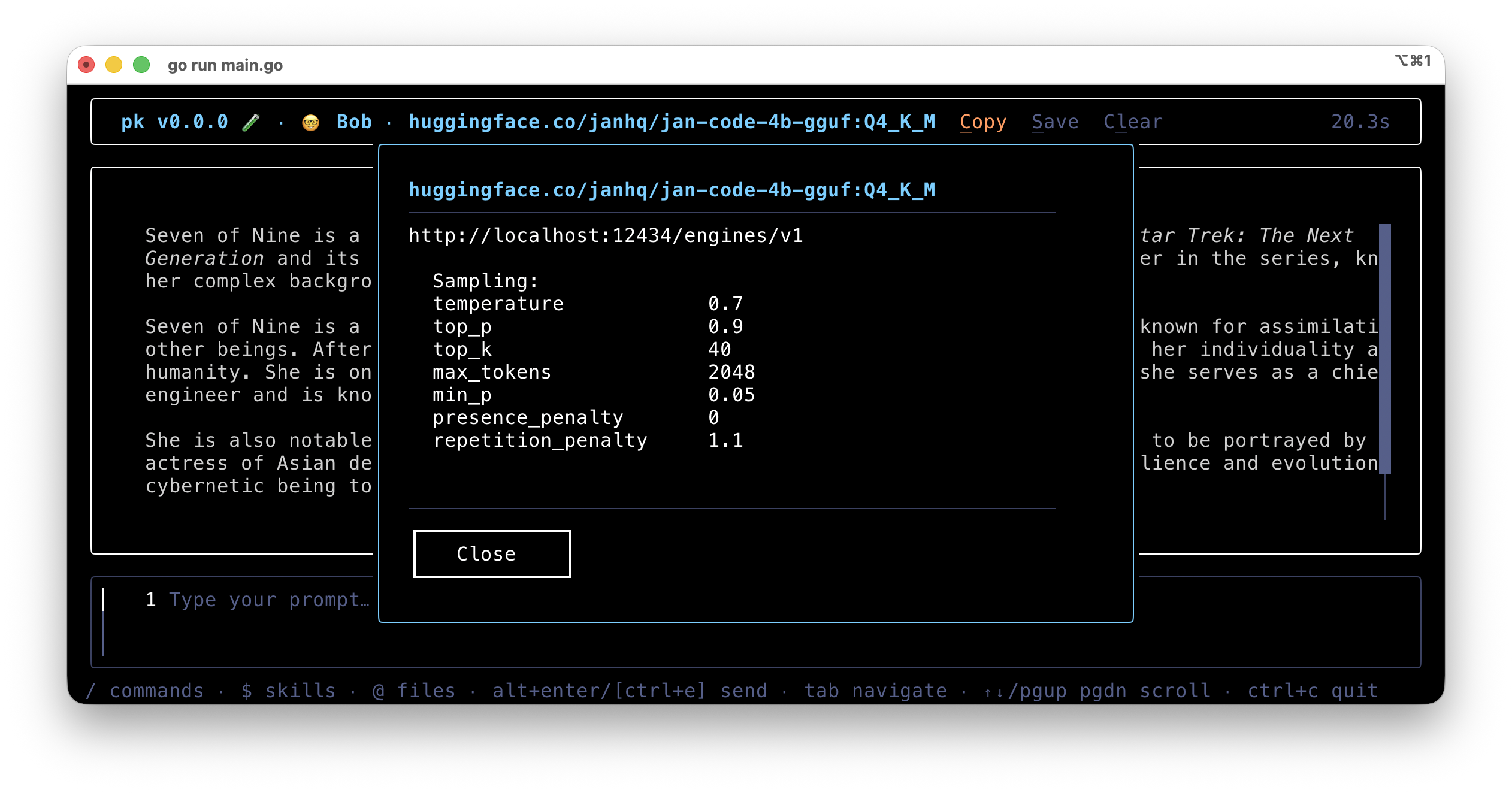
Task: Click the max_tokens value 2048
Action: click(731, 372)
